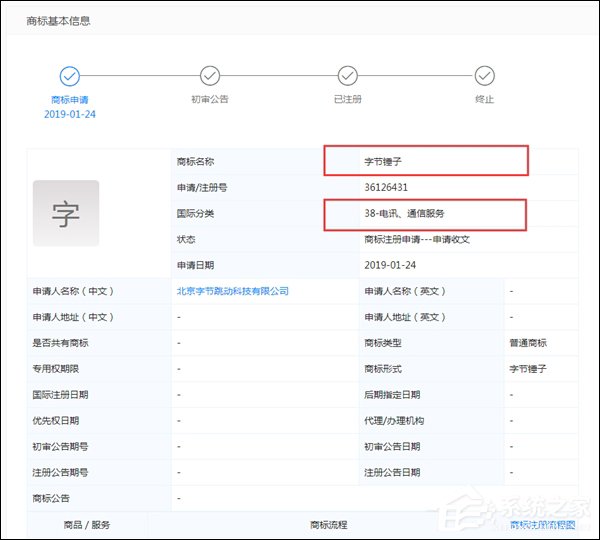Switch to the 商品 / 服务 tab
This screenshot has height=540, width=600.
pos(88,524)
